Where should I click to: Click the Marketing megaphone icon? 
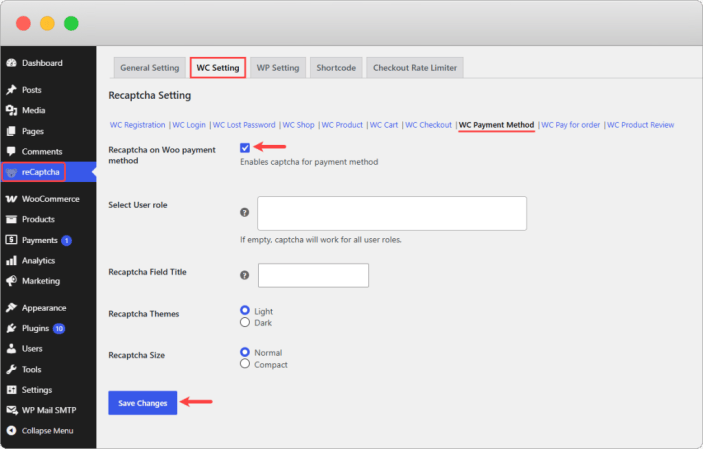point(11,281)
